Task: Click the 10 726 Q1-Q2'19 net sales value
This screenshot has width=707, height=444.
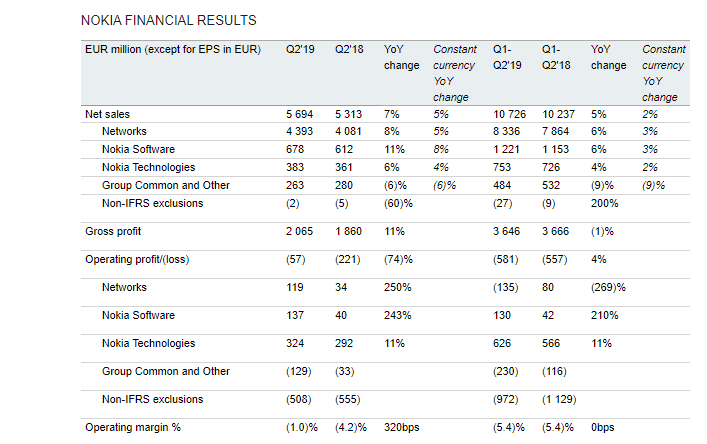Action: [512, 115]
